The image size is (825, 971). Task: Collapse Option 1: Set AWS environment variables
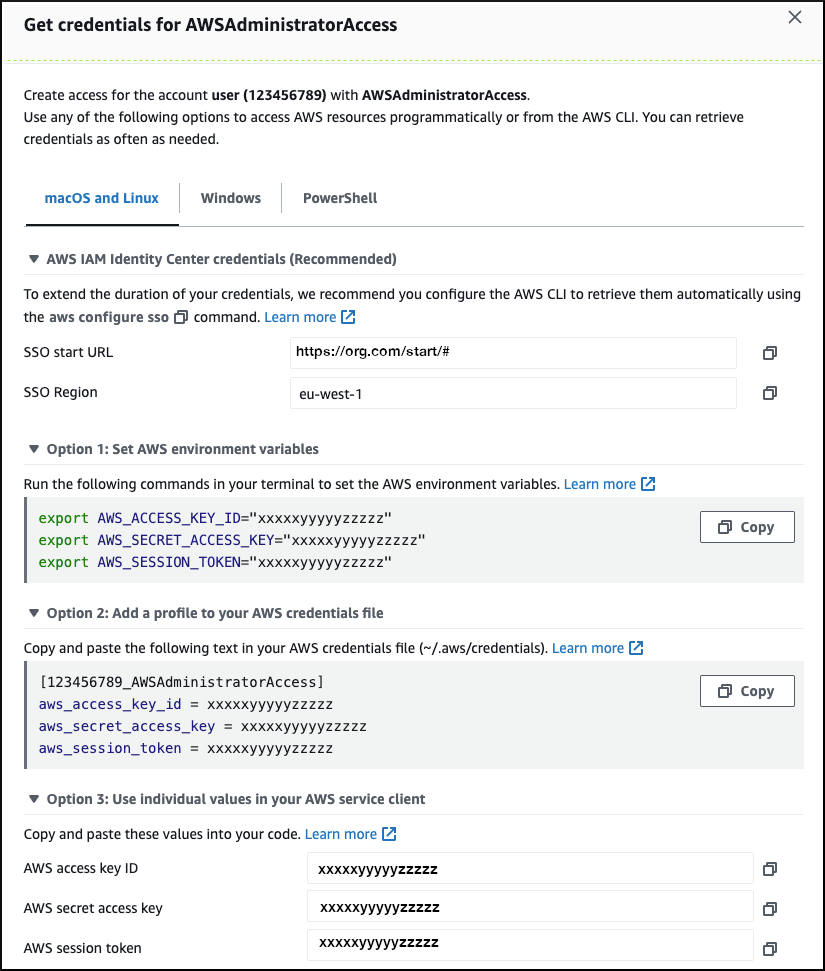[34, 450]
